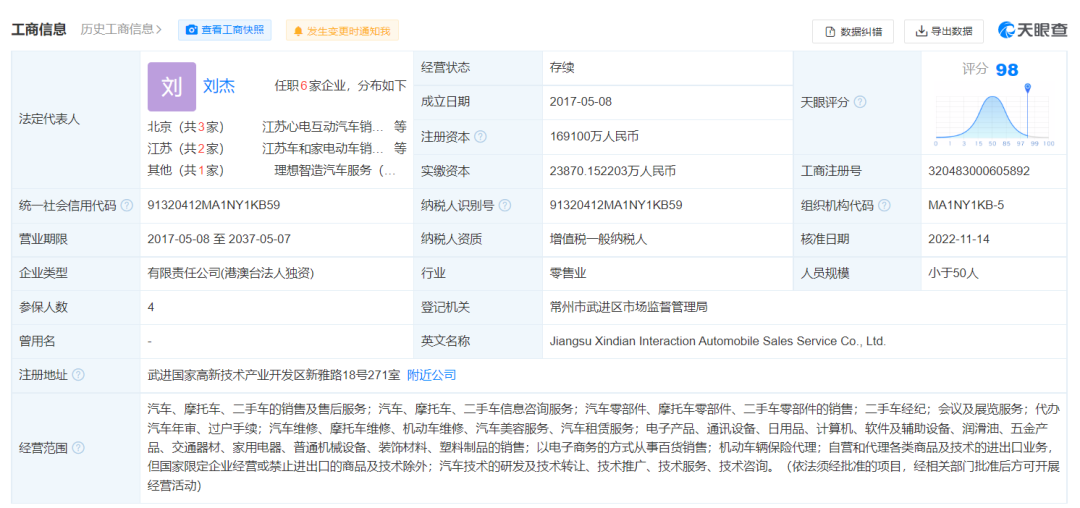This screenshot has height=508, width=1080.
Task: Click 增值税一般纳税人 value
Action: [x=599, y=240]
